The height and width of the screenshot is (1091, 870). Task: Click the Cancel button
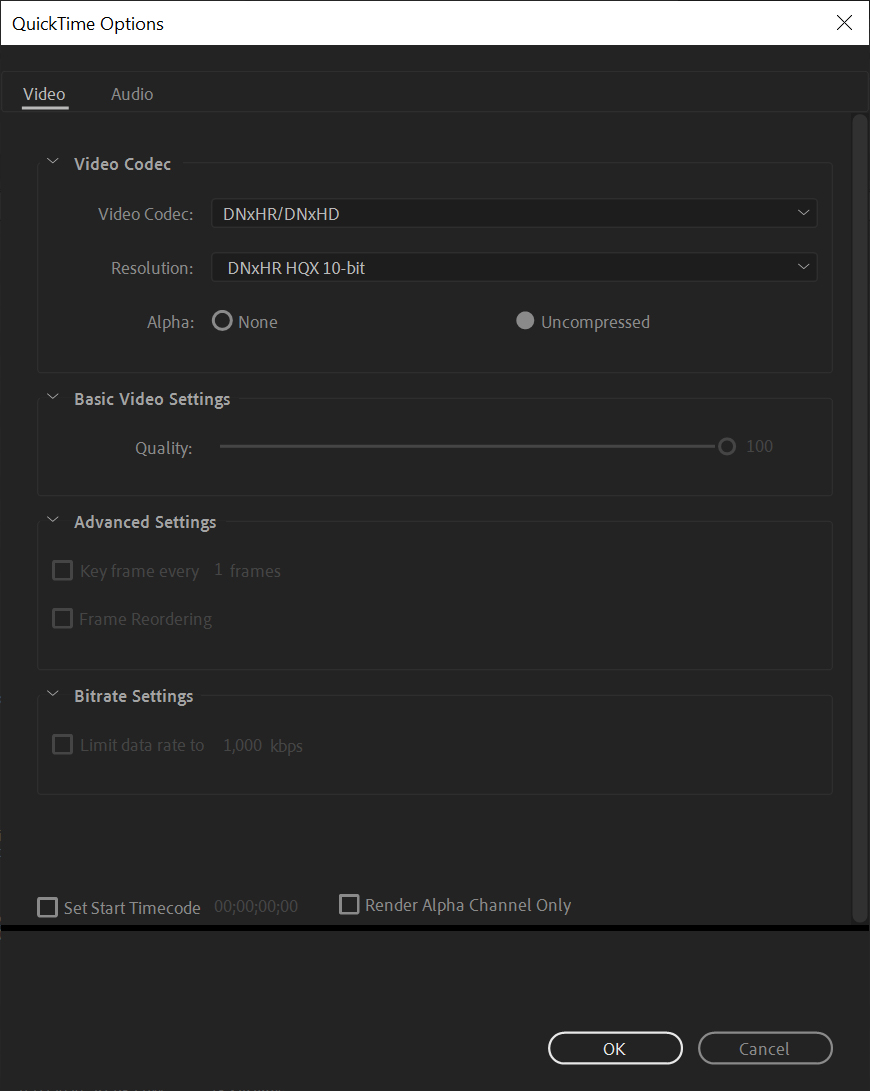pyautogui.click(x=764, y=1048)
